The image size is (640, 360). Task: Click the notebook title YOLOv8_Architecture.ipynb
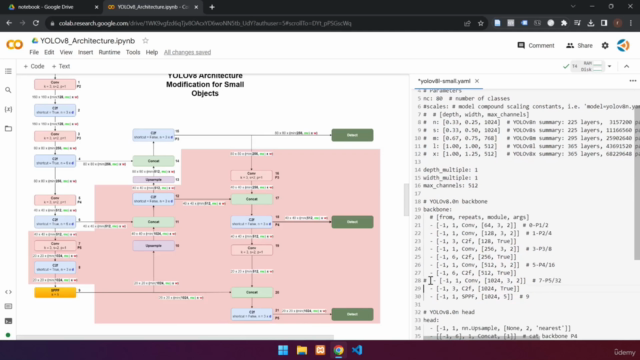[x=87, y=41]
